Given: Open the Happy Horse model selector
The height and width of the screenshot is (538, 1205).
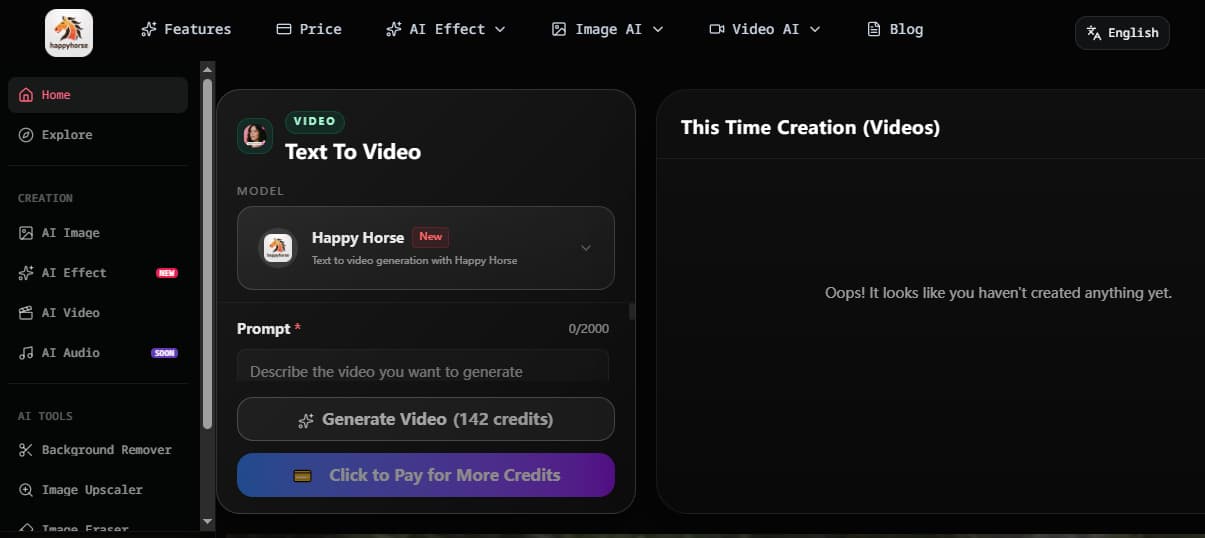Looking at the screenshot, I should point(426,248).
